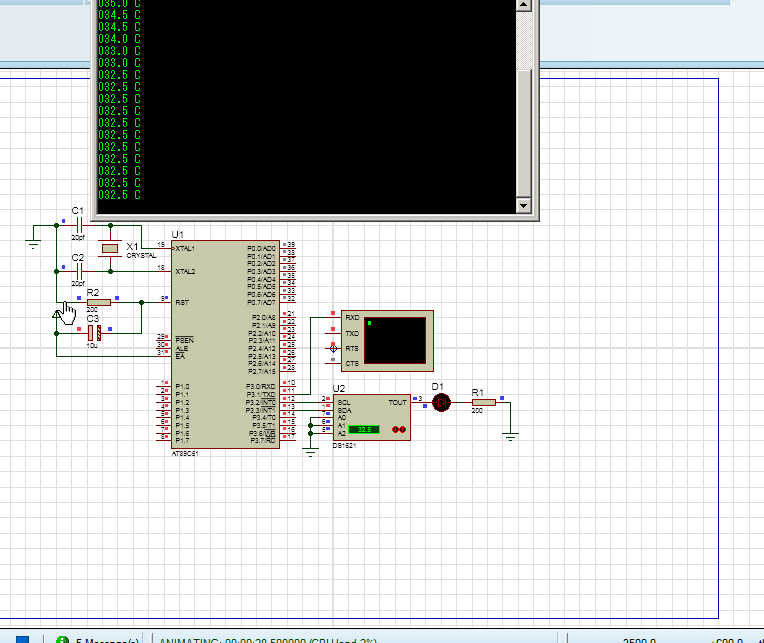
Task: Click the ground symbol left of C1
Action: click(x=33, y=244)
